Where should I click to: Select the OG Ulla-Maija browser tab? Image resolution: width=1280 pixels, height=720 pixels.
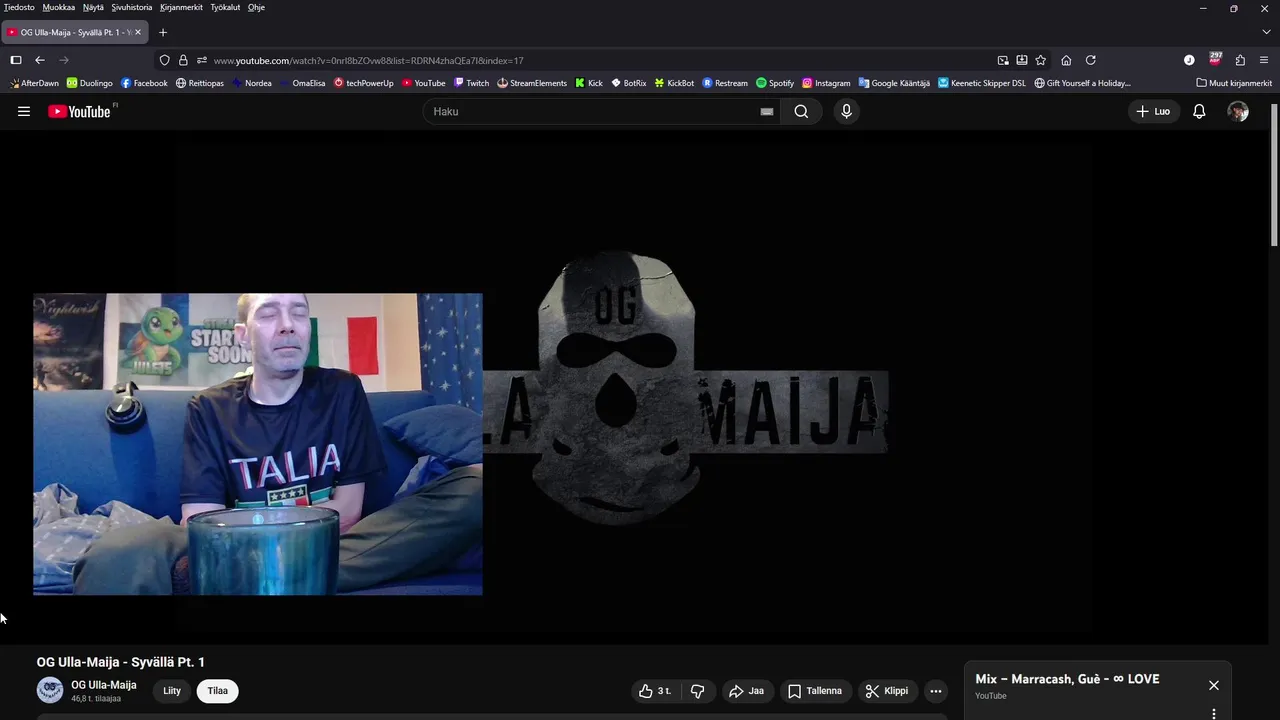(75, 32)
